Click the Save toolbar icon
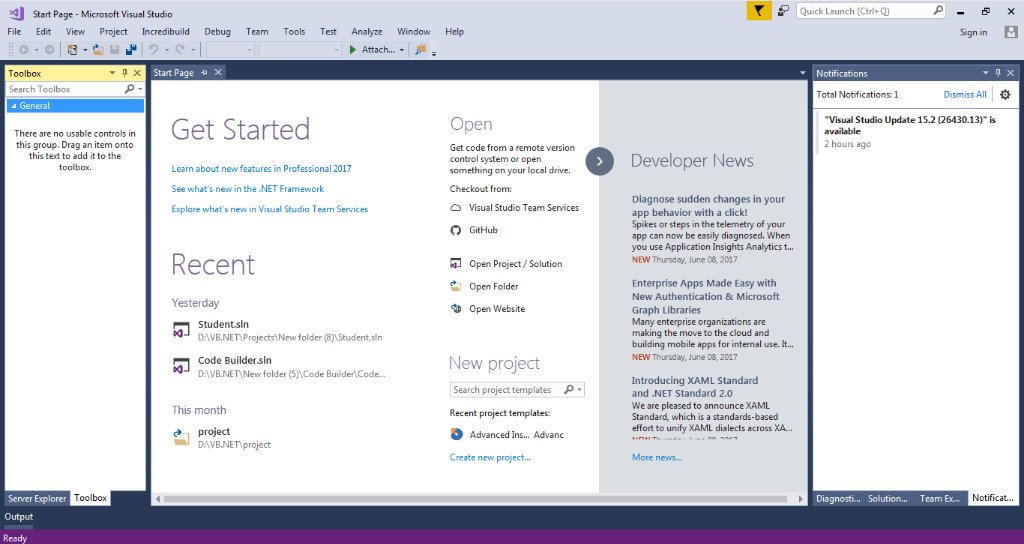 pos(114,50)
